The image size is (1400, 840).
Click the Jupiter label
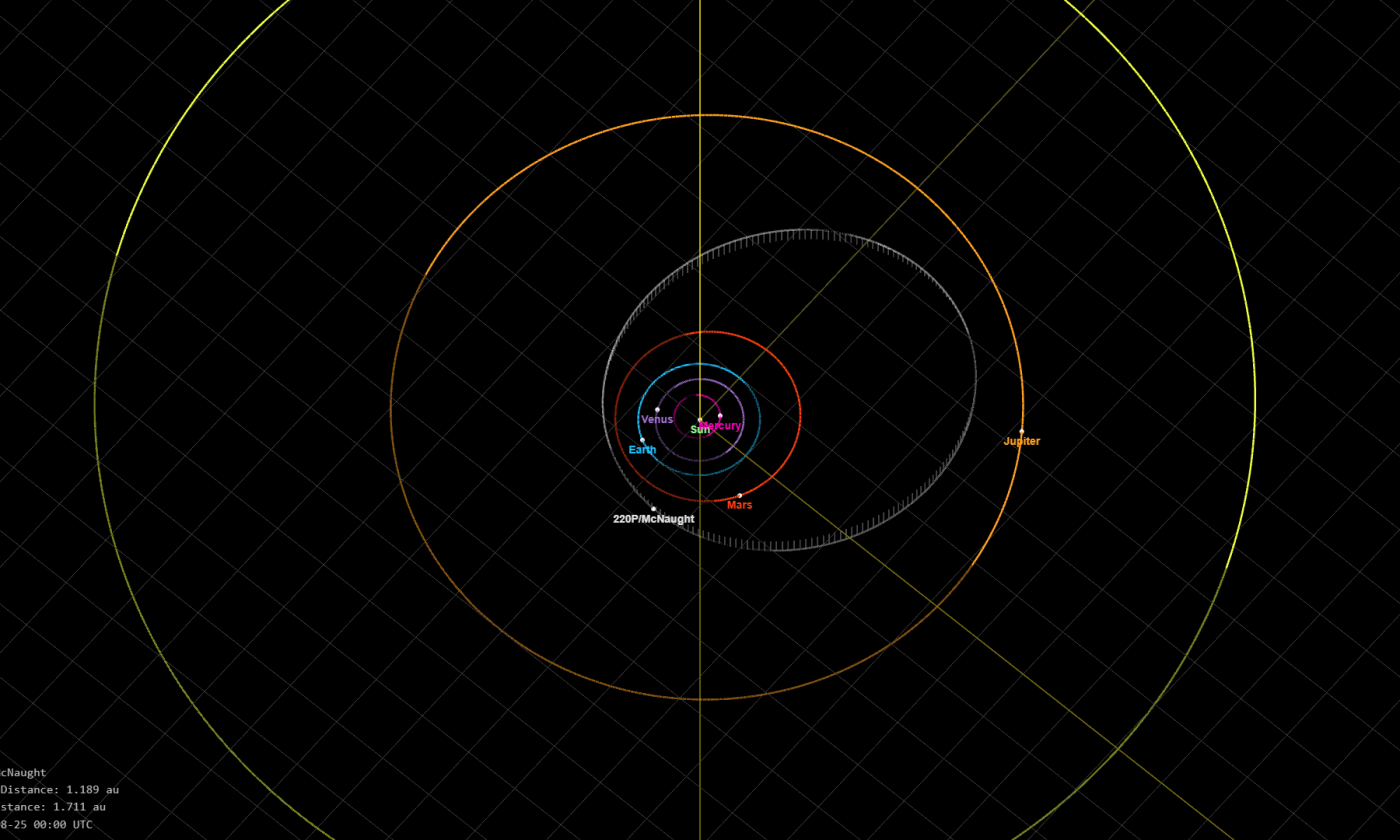(x=1021, y=441)
